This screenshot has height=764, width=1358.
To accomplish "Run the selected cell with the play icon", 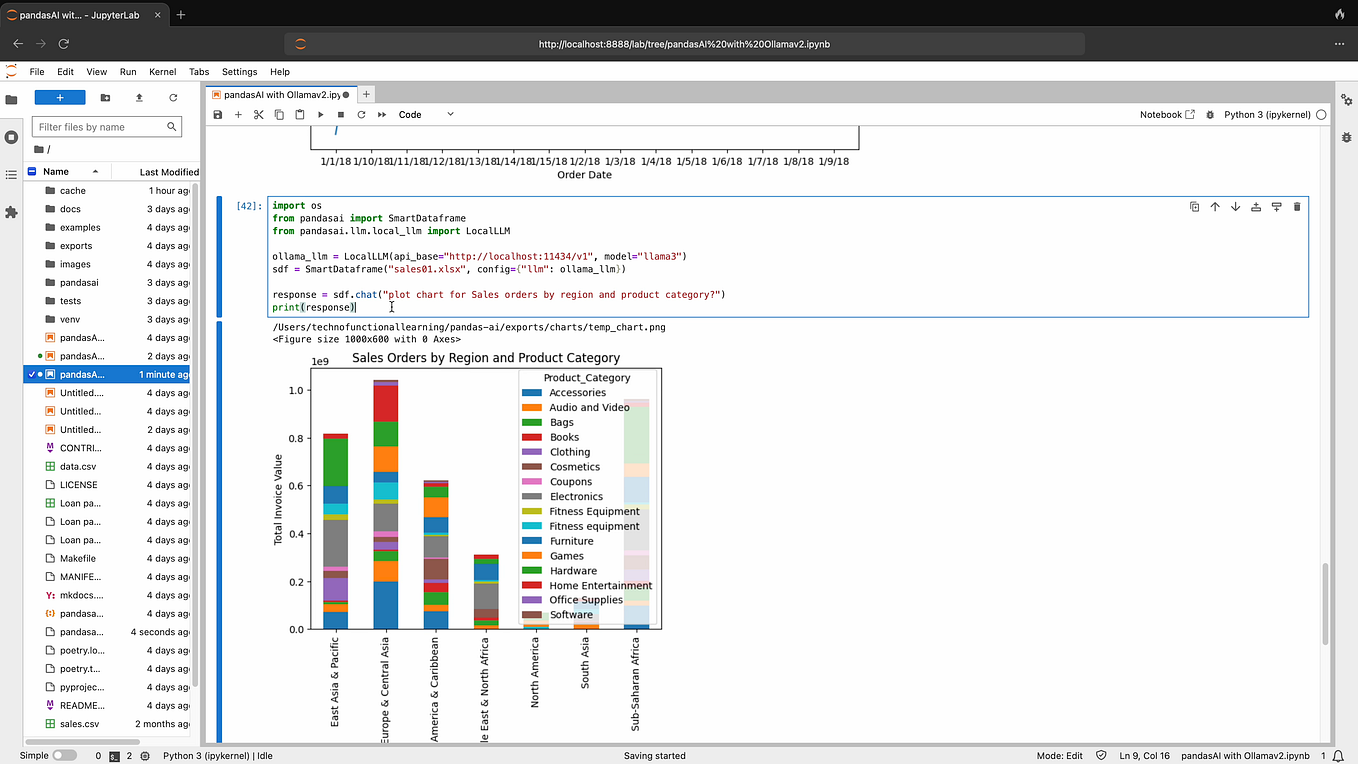I will click(x=320, y=114).
